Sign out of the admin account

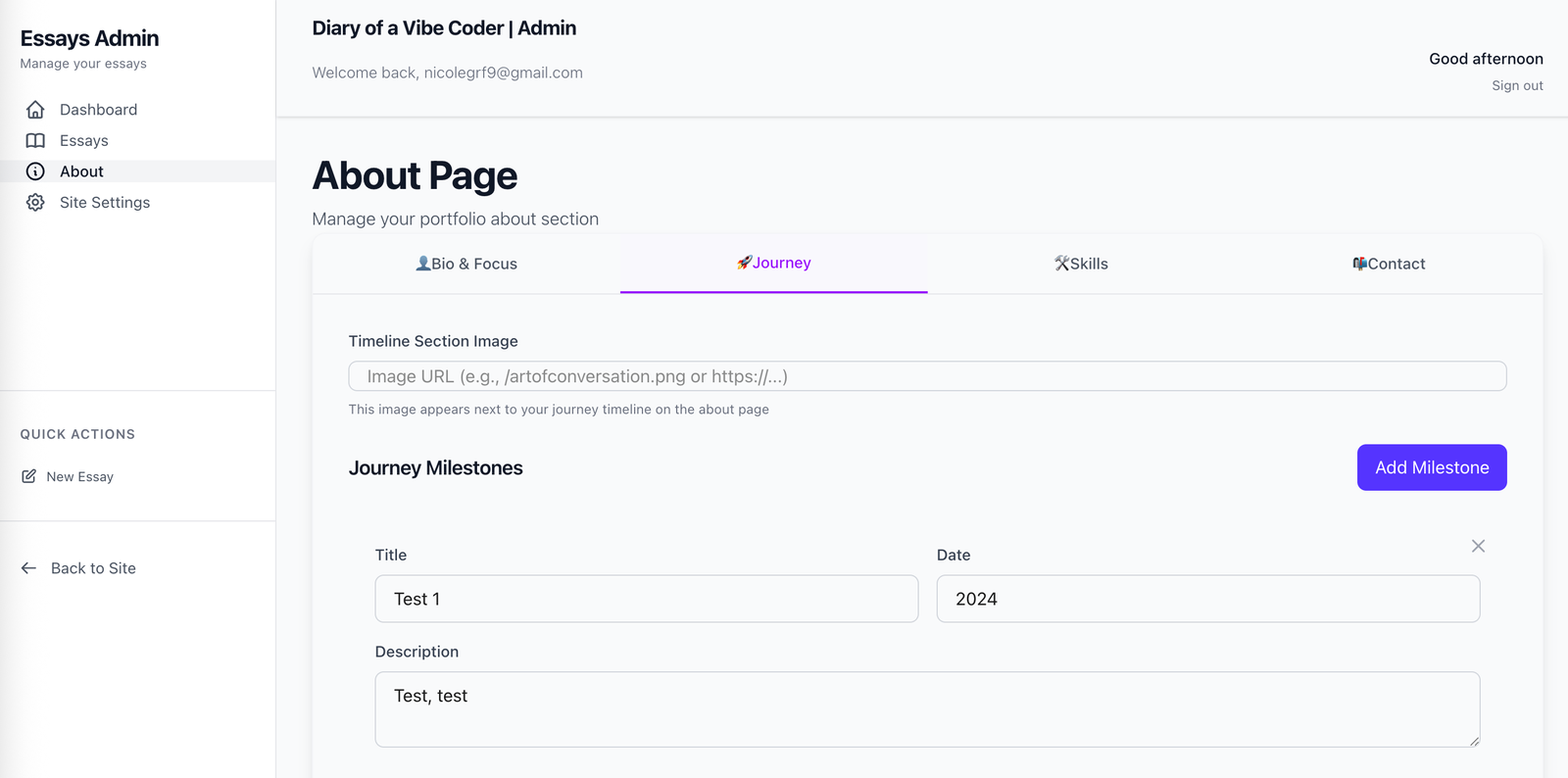tap(1517, 86)
